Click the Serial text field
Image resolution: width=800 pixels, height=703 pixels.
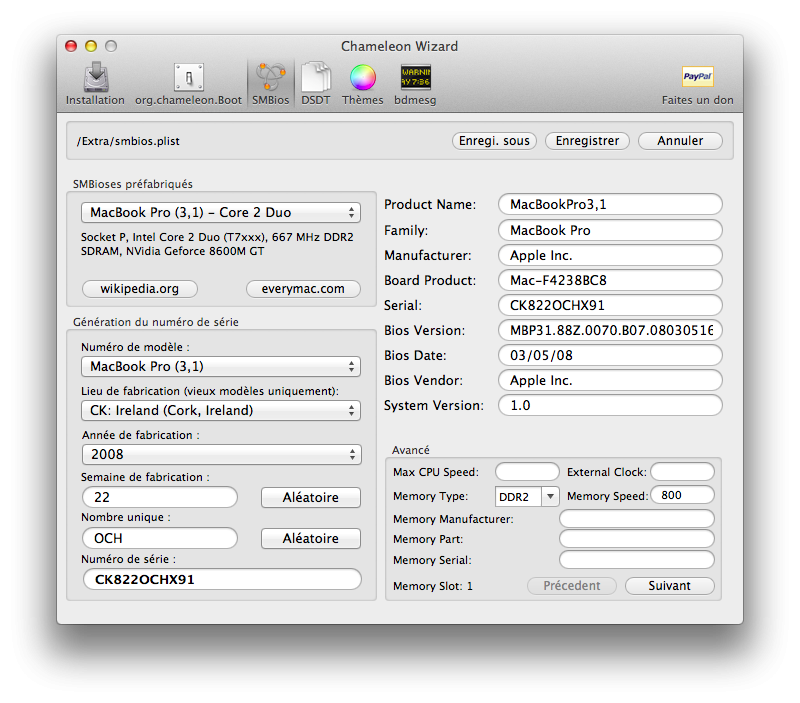click(x=609, y=305)
